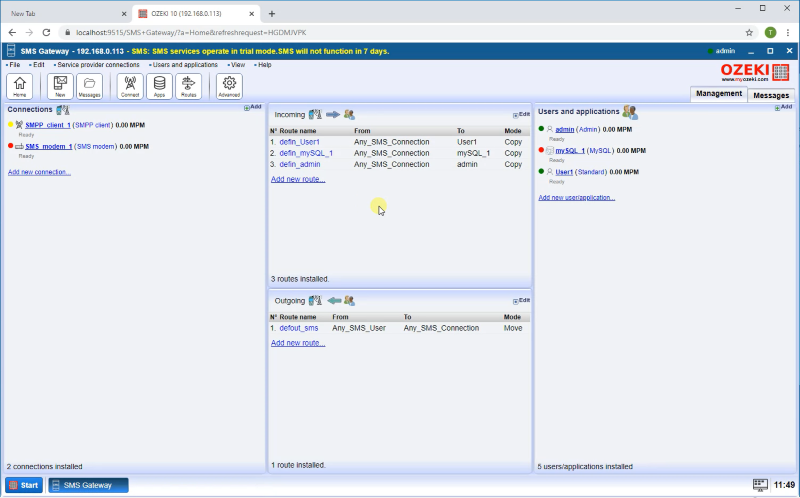Click the mySQL_1 database icon
Viewport: 800px width, 498px height.
pyautogui.click(x=549, y=151)
